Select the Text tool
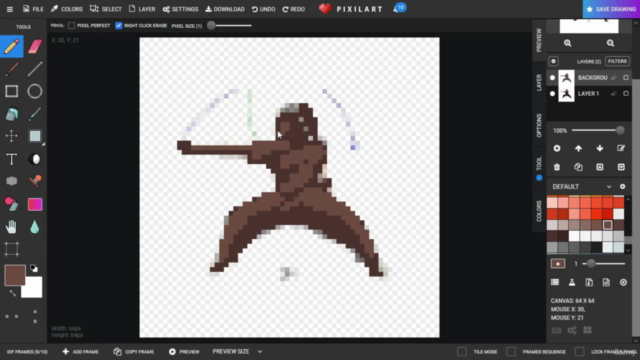This screenshot has width=640, height=360. point(12,159)
